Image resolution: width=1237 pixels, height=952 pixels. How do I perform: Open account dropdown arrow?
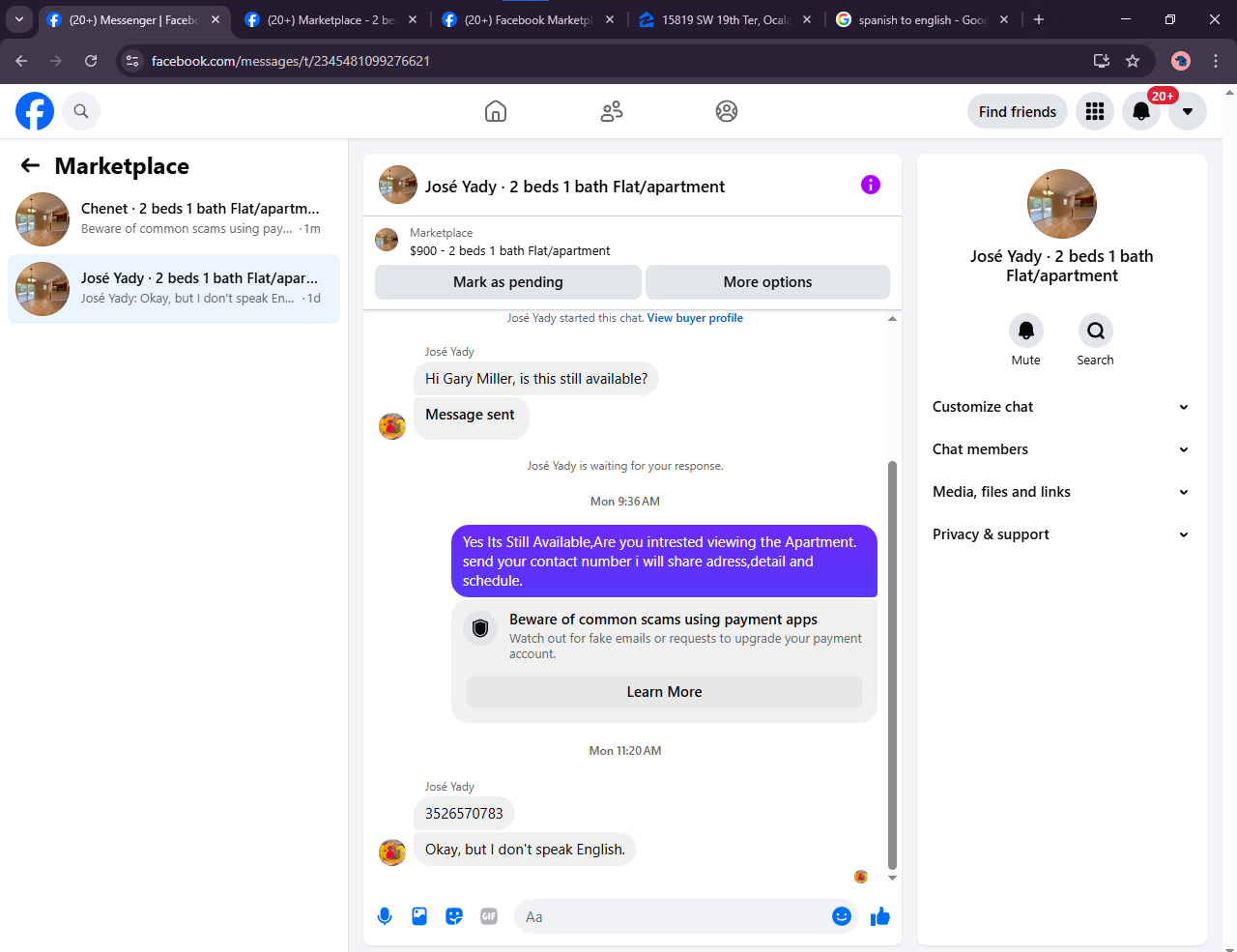[x=1188, y=111]
